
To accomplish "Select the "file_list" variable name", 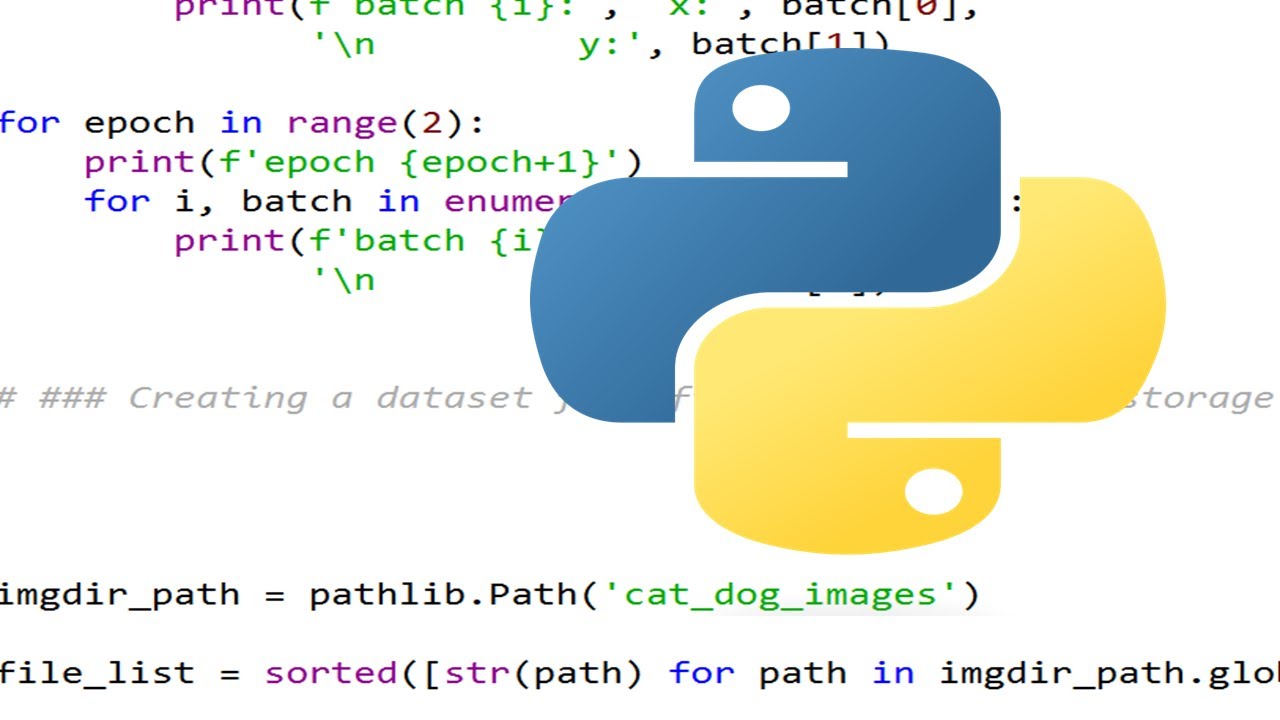I will point(98,673).
